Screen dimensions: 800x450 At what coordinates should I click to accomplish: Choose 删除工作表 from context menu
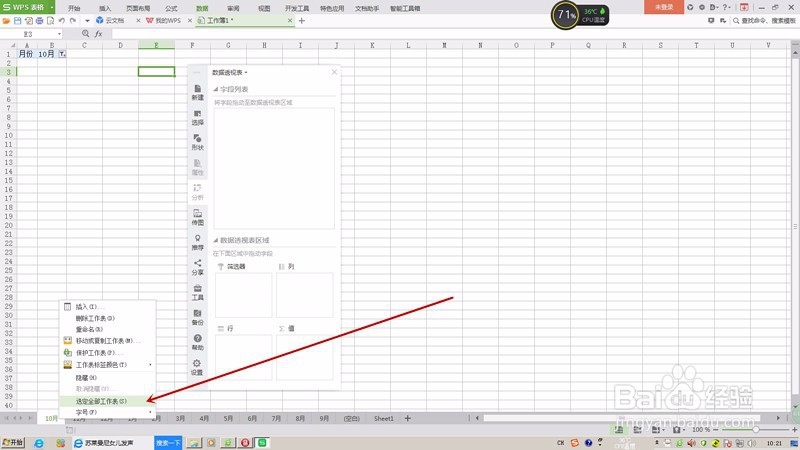point(107,318)
